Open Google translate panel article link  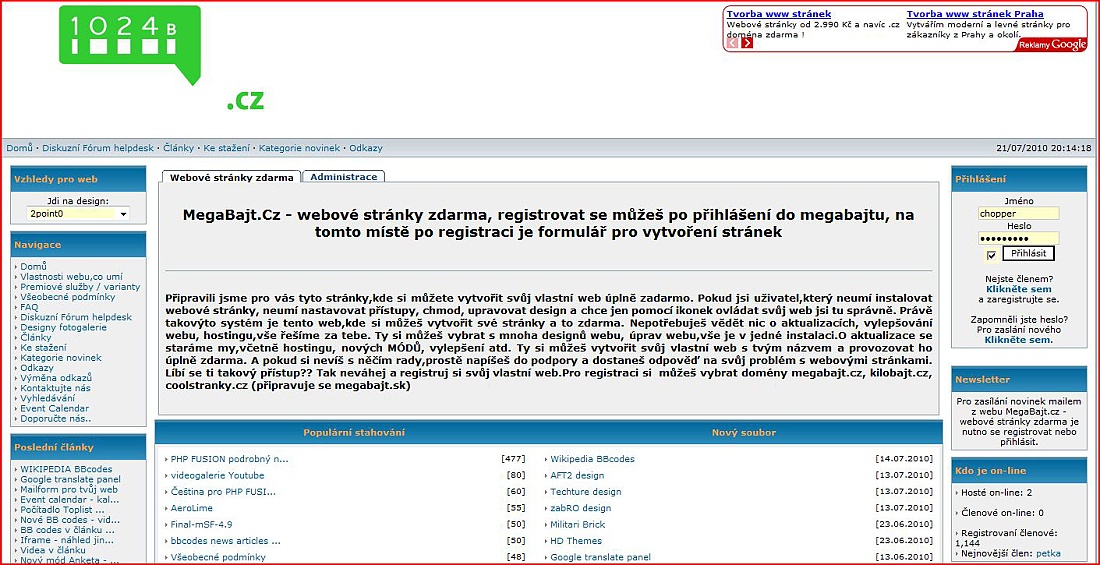coord(70,479)
